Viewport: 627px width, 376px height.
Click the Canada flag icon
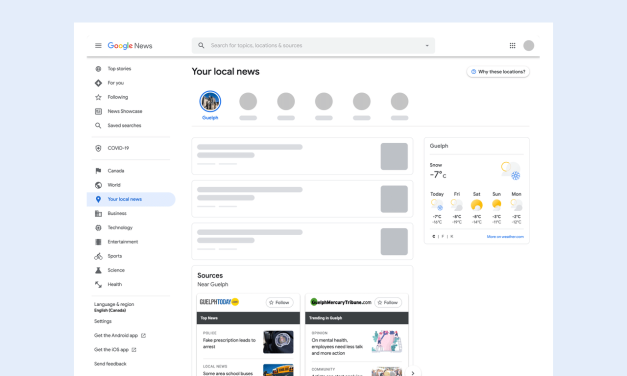click(98, 171)
